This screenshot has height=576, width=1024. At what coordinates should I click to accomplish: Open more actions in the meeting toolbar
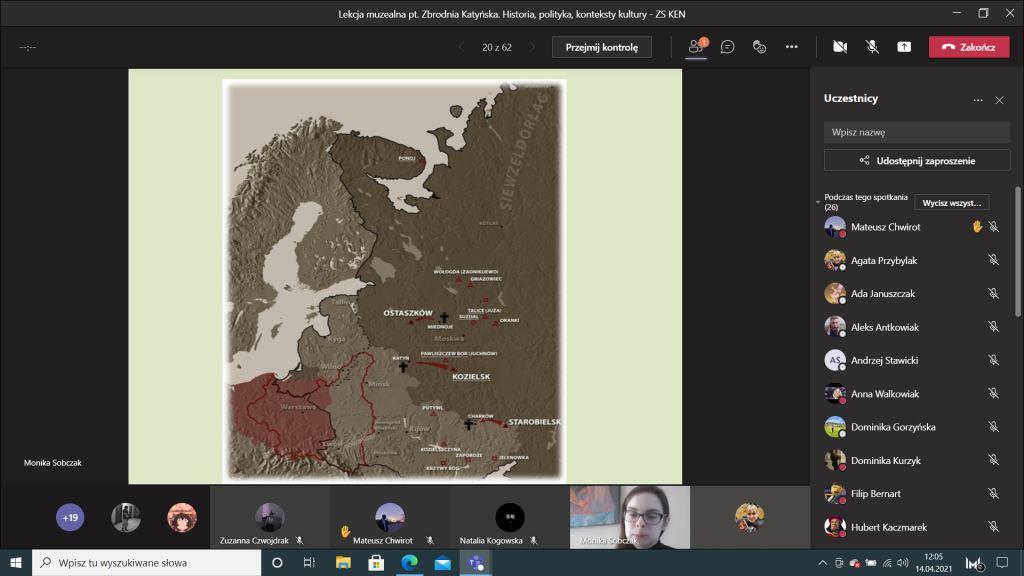coord(791,46)
